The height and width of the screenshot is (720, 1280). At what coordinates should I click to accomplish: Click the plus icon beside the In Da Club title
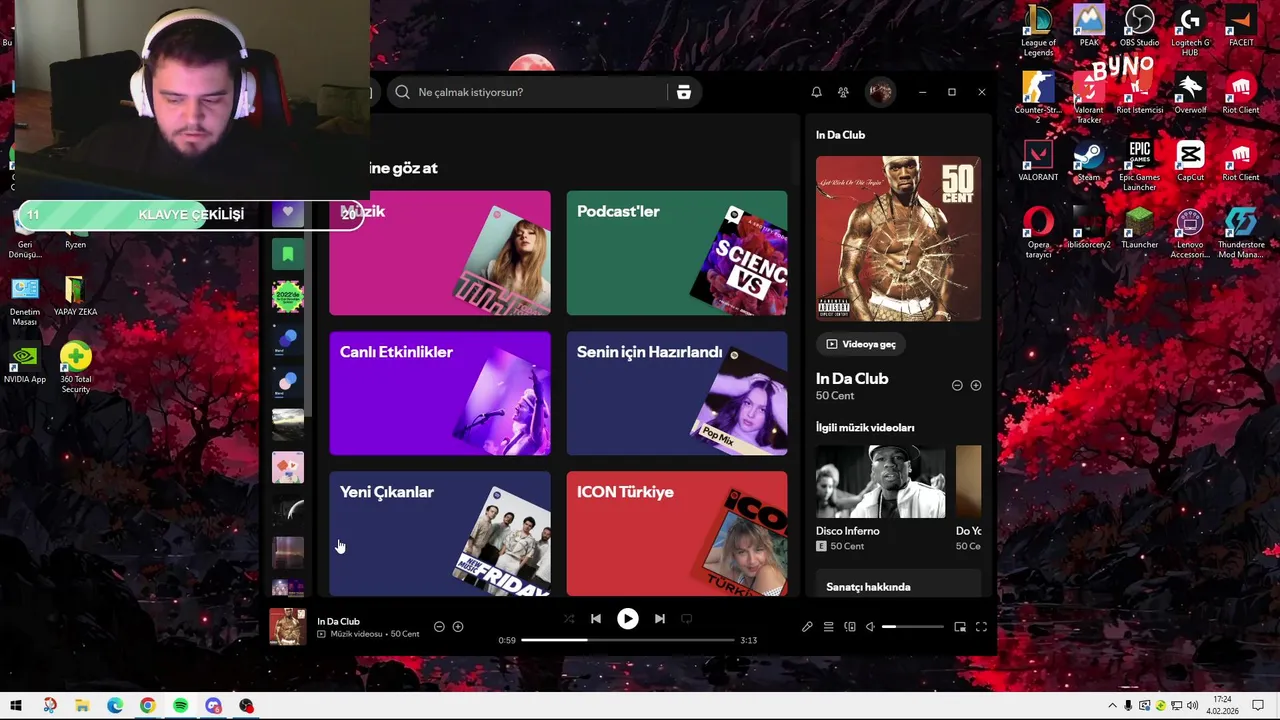click(x=976, y=385)
